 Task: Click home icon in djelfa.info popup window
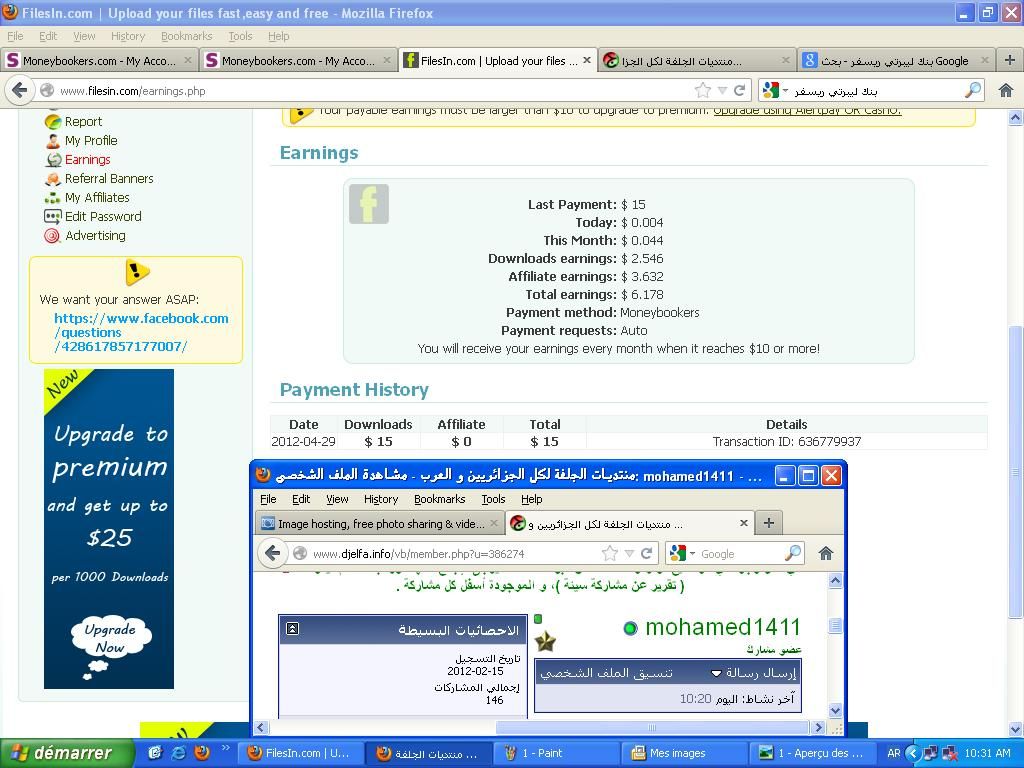(x=825, y=553)
